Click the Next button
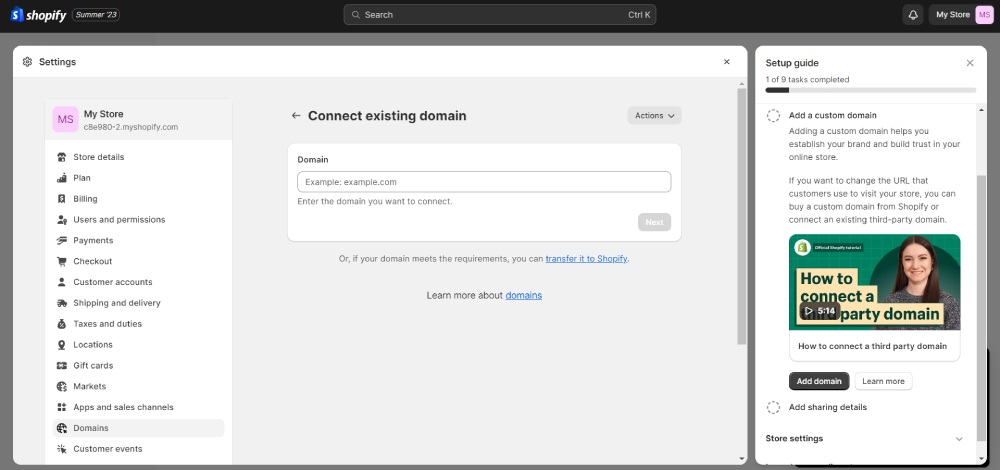1000x470 pixels. click(x=654, y=222)
